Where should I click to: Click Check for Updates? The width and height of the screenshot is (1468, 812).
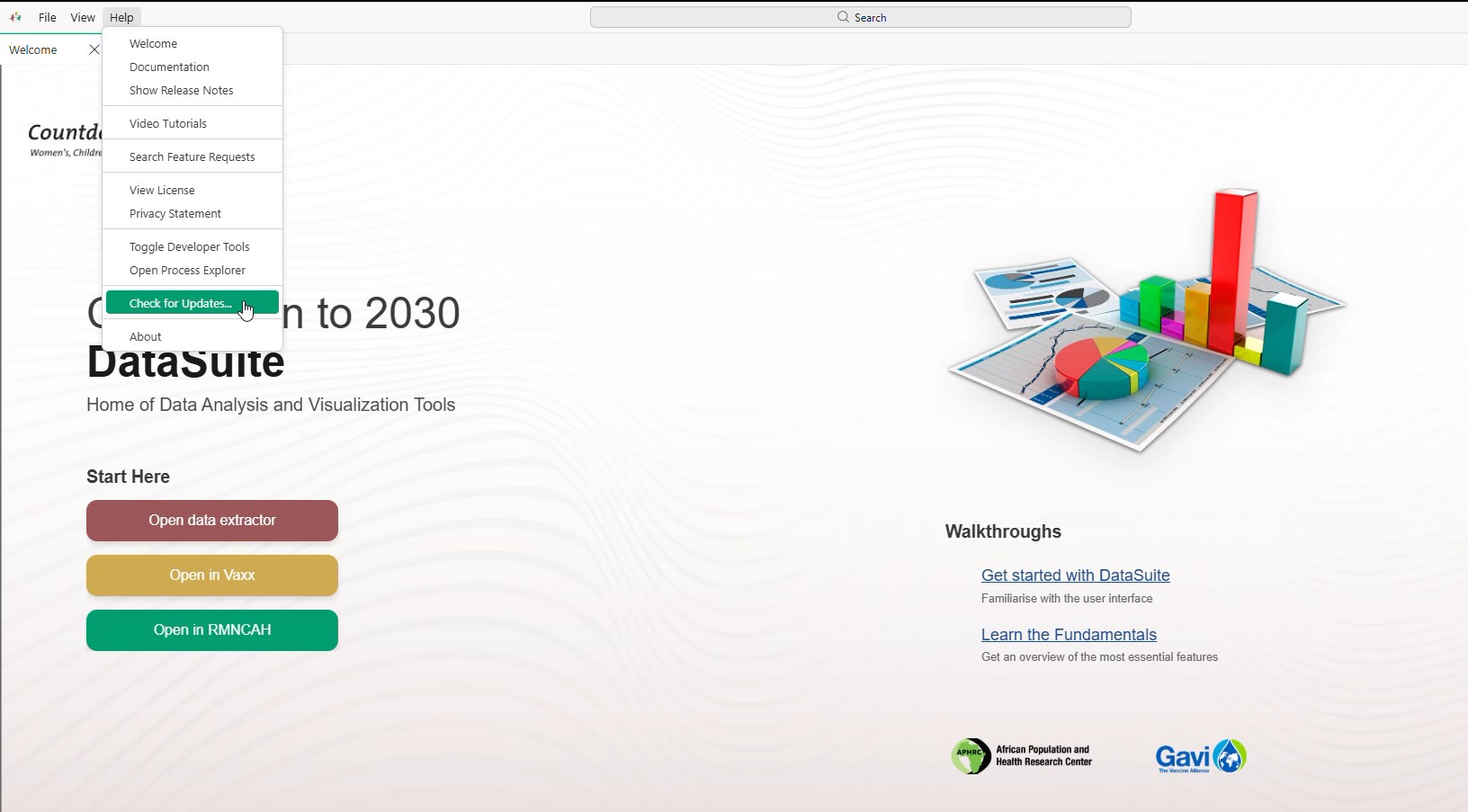[192, 303]
